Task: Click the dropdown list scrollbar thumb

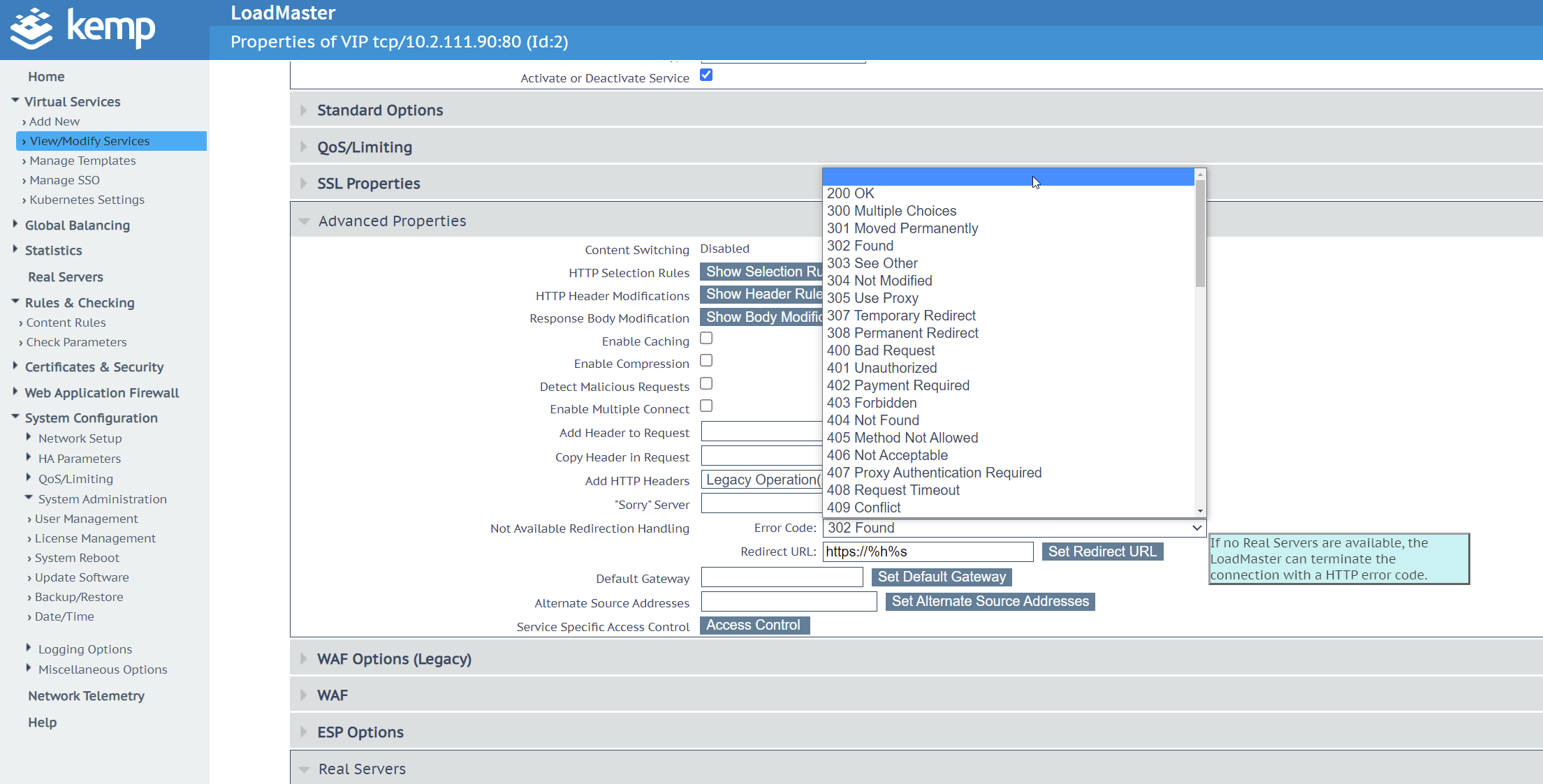Action: coord(1200,233)
